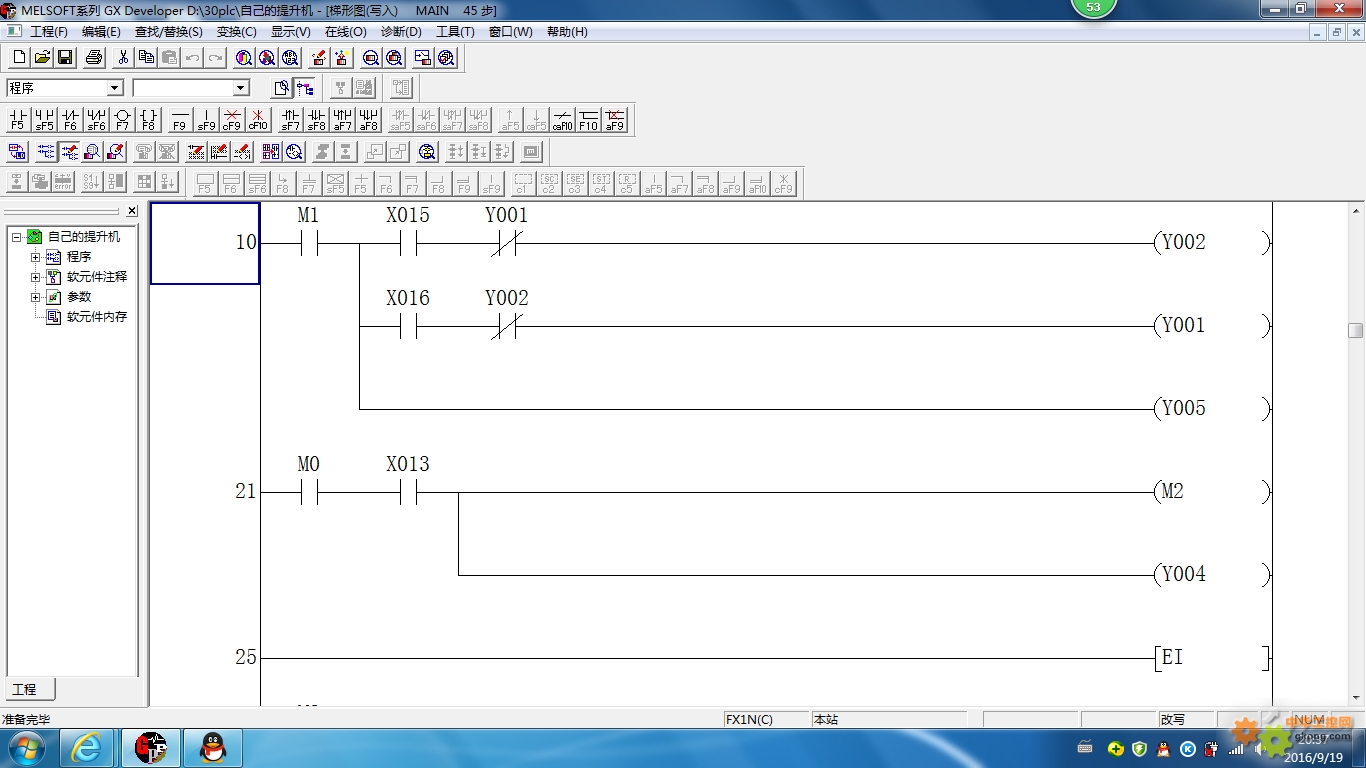Toggle write mode icon in ladder toolbar

70,152
